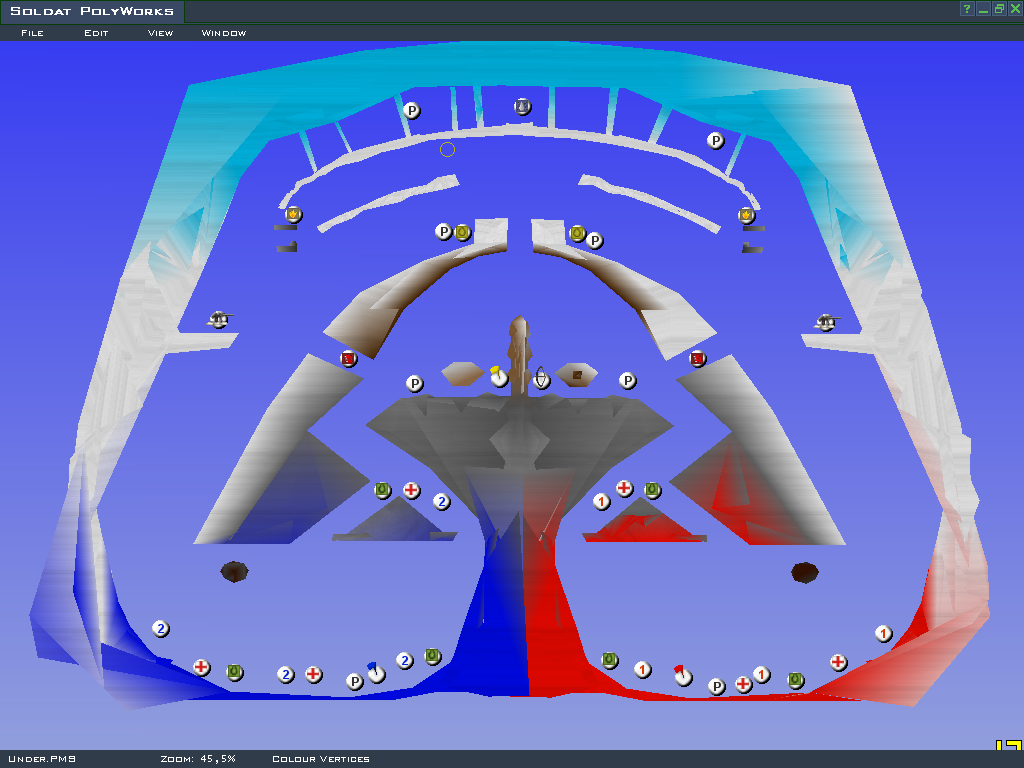Click the green question mark help button

point(967,9)
